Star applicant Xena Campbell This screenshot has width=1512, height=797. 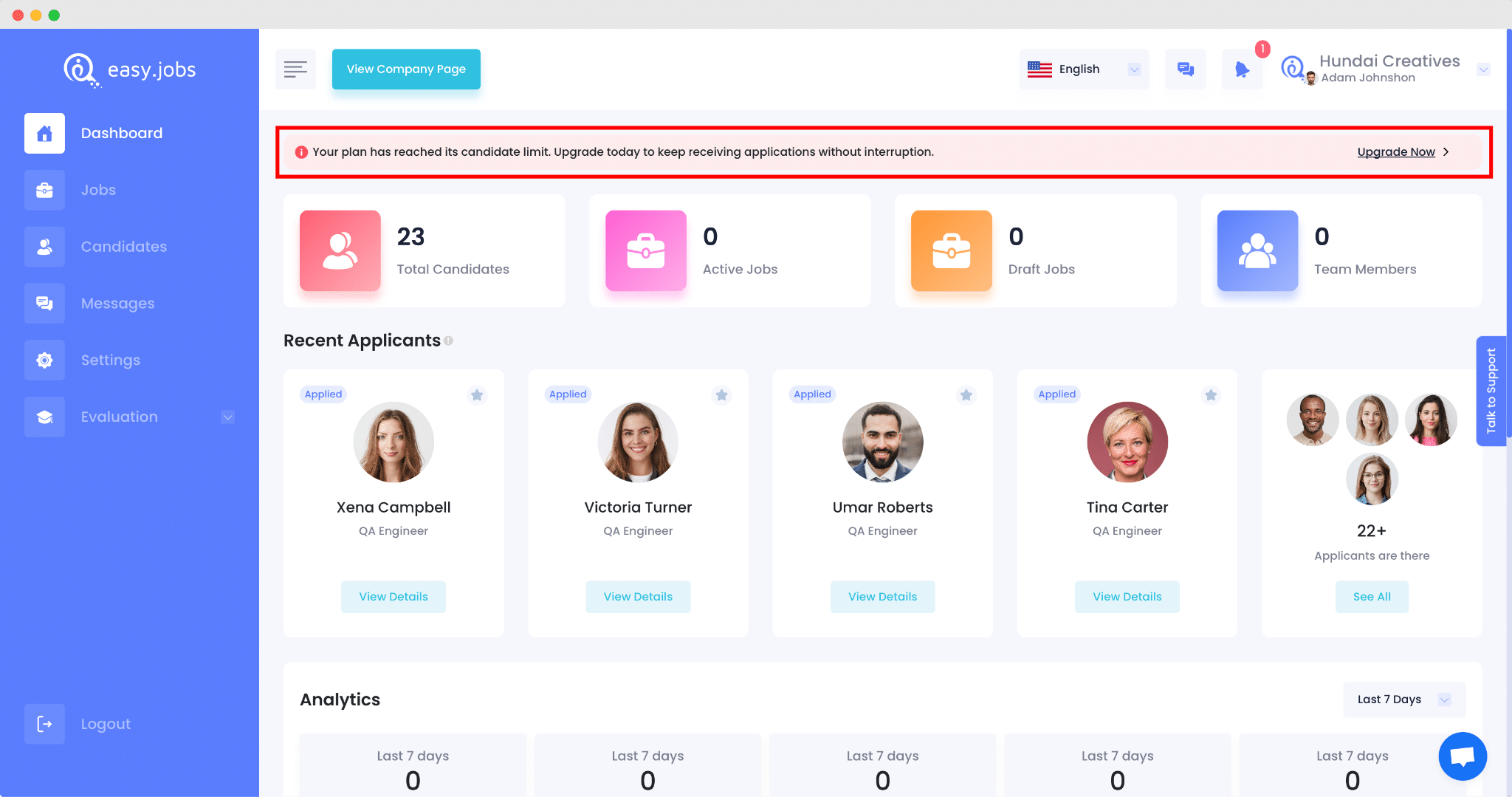point(477,395)
